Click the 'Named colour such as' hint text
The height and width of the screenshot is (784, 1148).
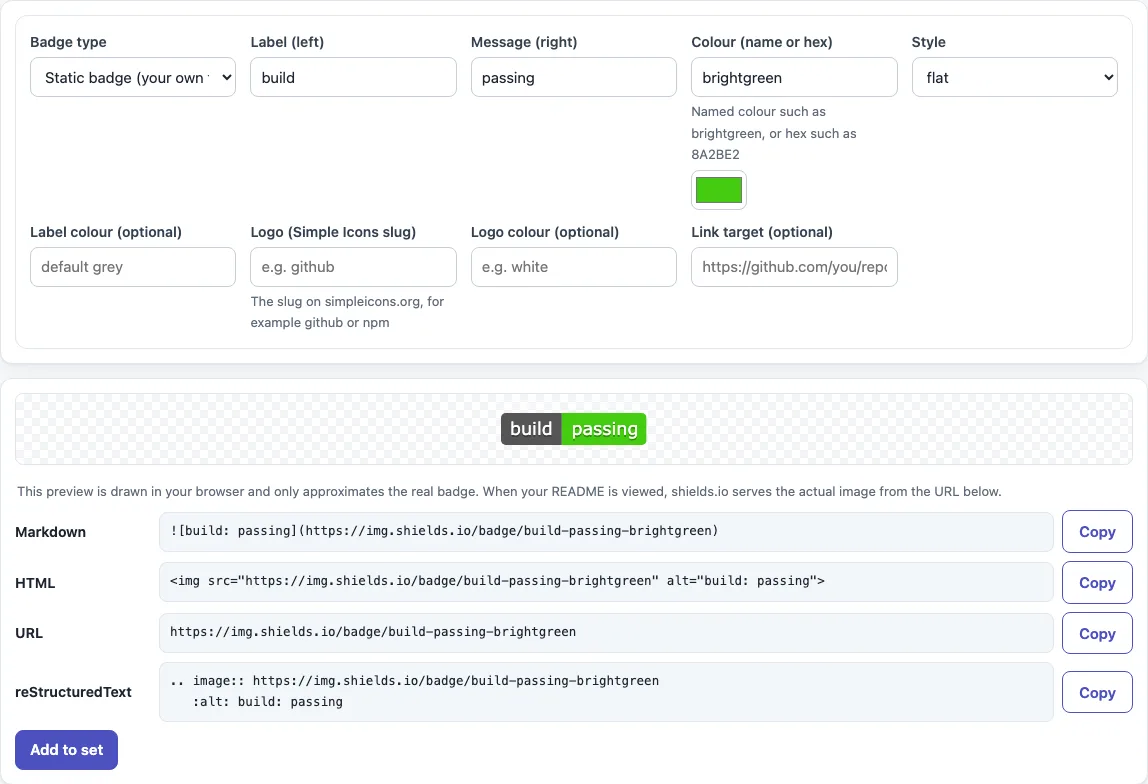click(x=773, y=133)
